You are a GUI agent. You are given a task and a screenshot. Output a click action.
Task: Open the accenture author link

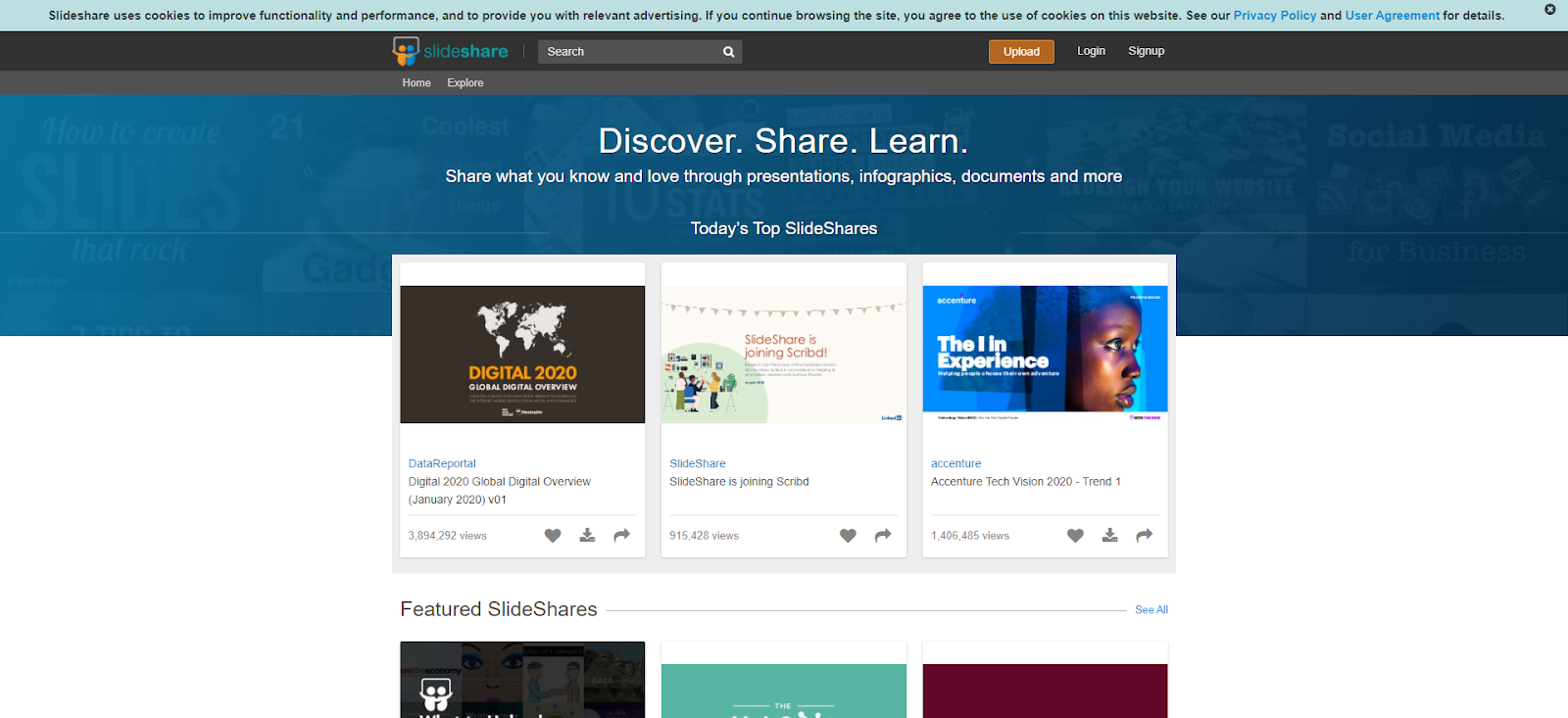pos(956,463)
